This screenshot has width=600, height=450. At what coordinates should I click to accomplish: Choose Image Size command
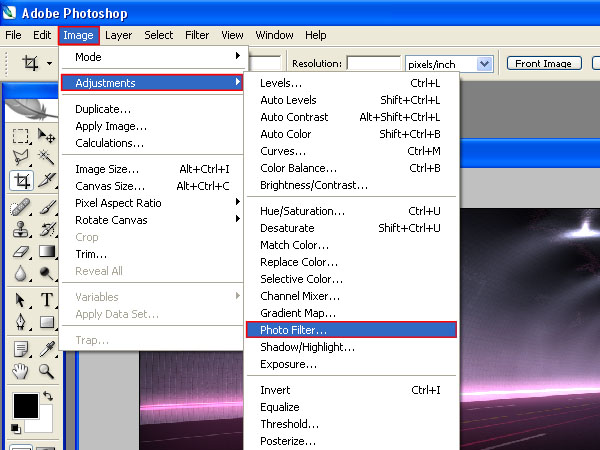pyautogui.click(x=153, y=169)
